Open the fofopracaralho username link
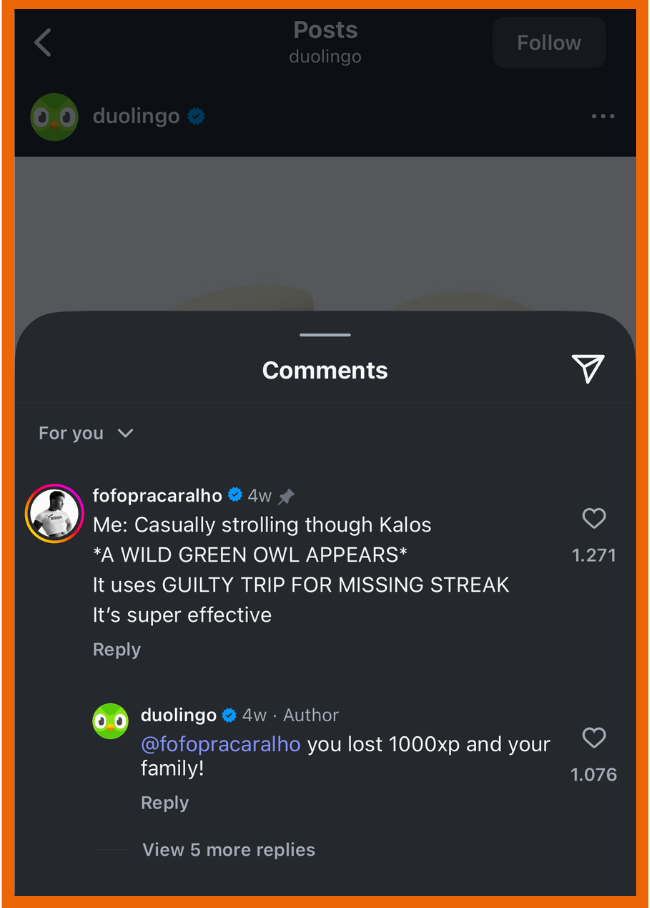 tap(157, 496)
